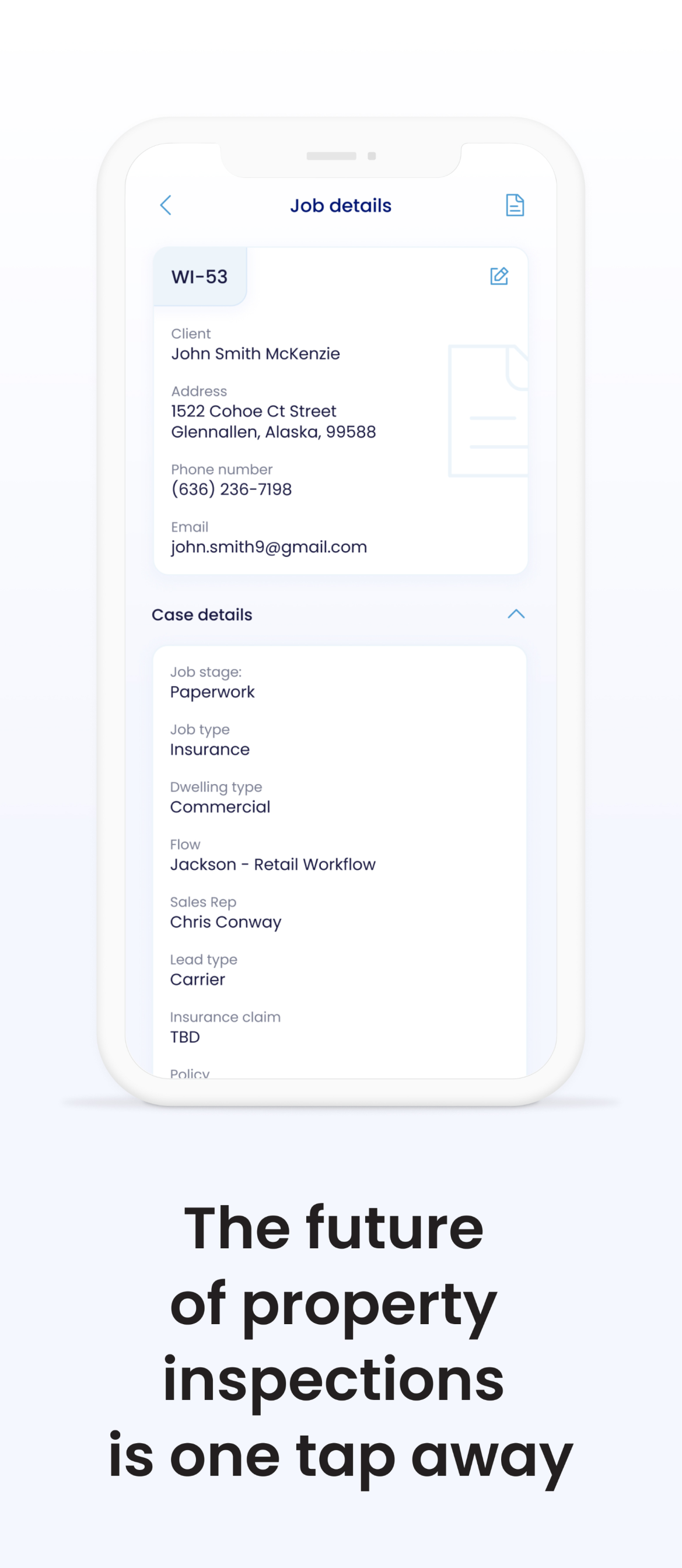
Task: Tap the back arrow icon
Action: [x=166, y=205]
